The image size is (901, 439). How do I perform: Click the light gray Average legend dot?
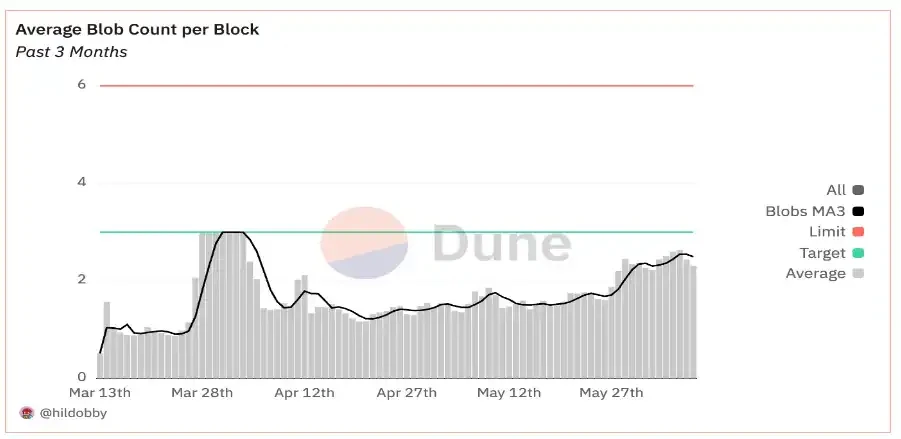point(858,274)
